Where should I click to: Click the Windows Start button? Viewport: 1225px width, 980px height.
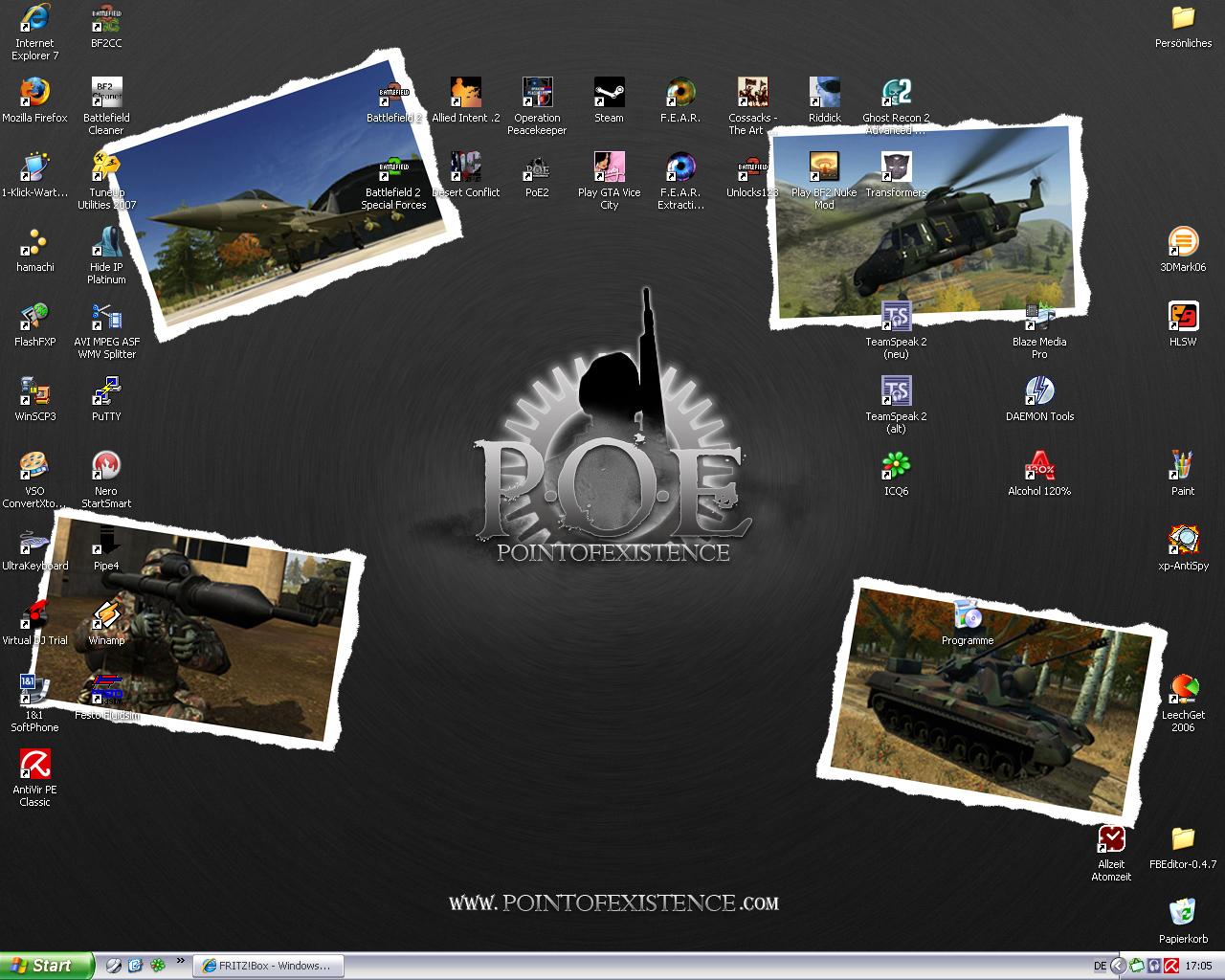pyautogui.click(x=47, y=966)
